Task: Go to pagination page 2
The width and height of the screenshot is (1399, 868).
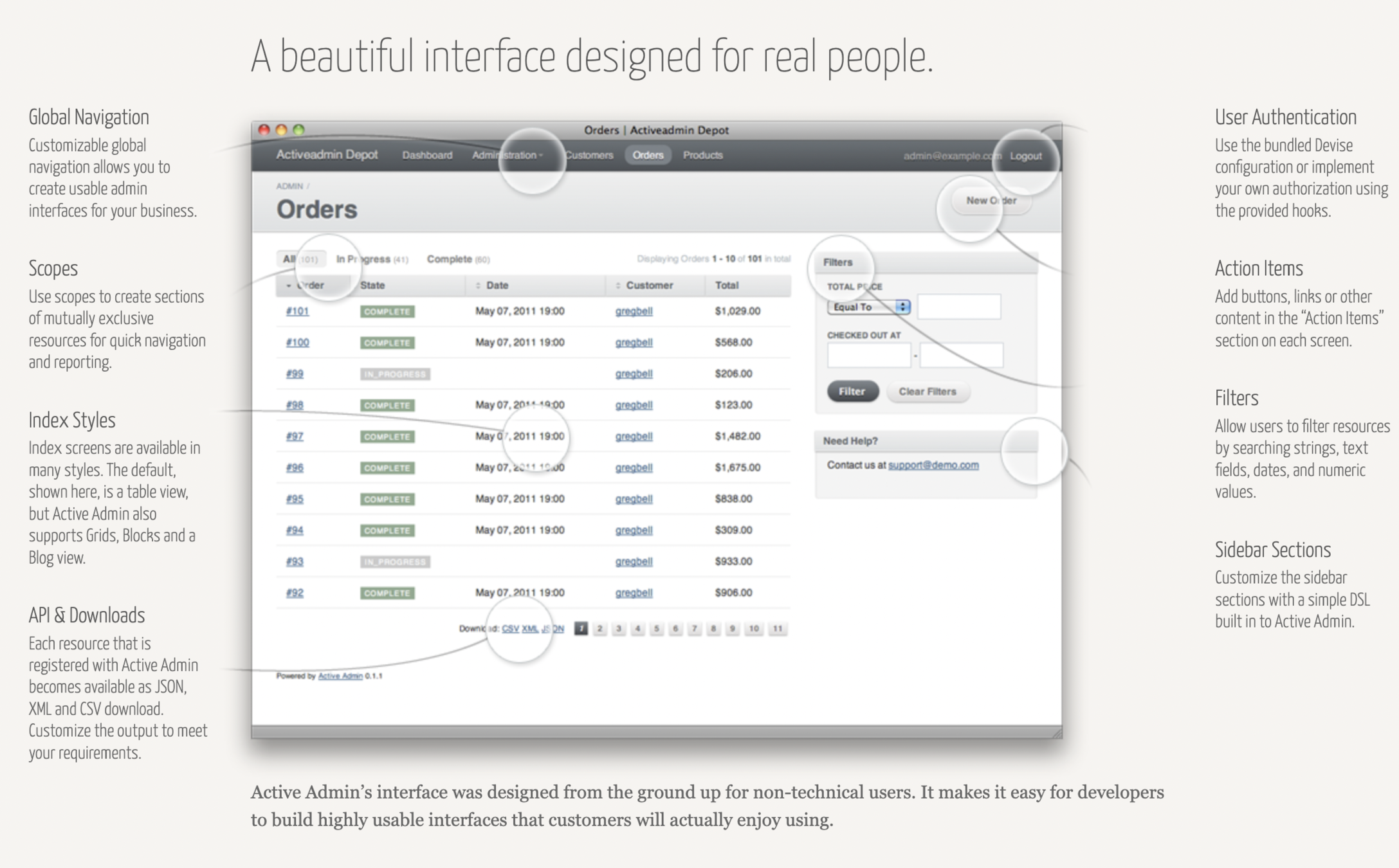Action: point(599,629)
